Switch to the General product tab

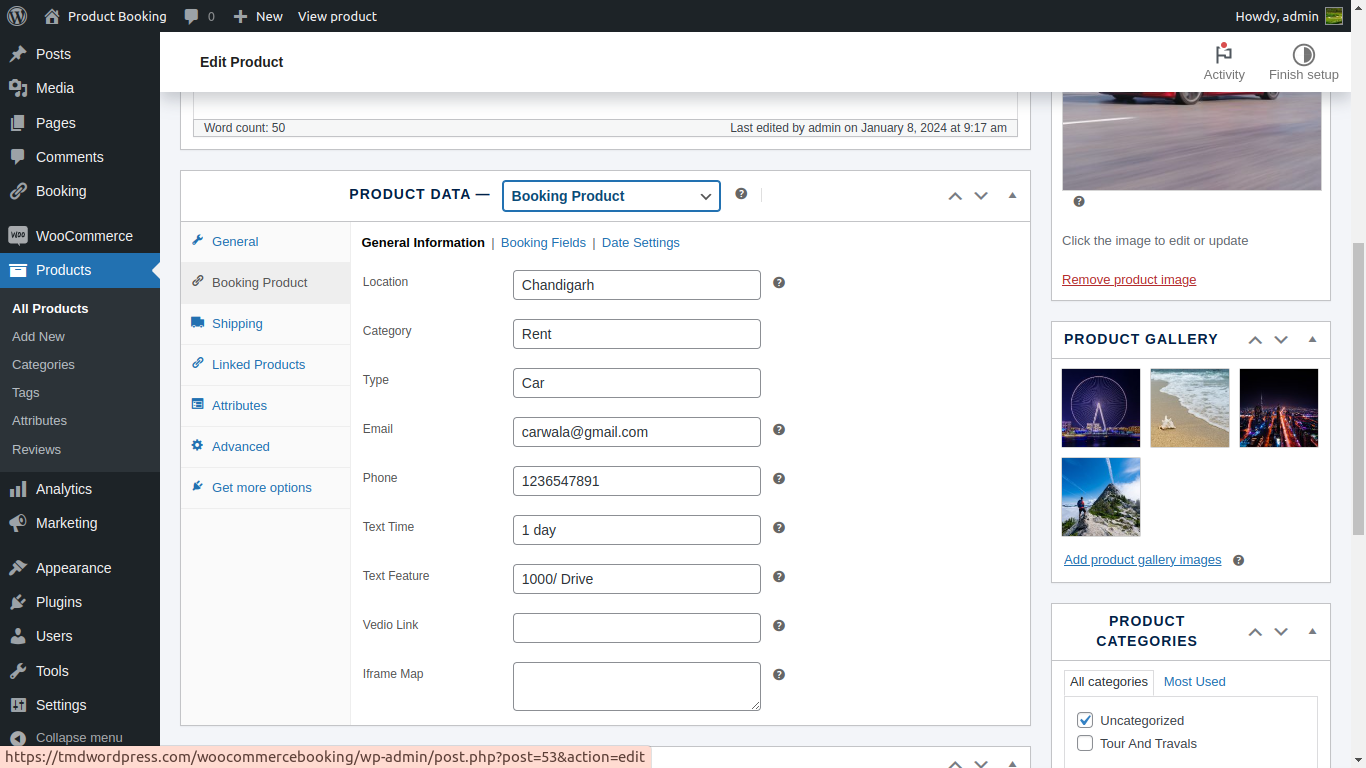265,241
